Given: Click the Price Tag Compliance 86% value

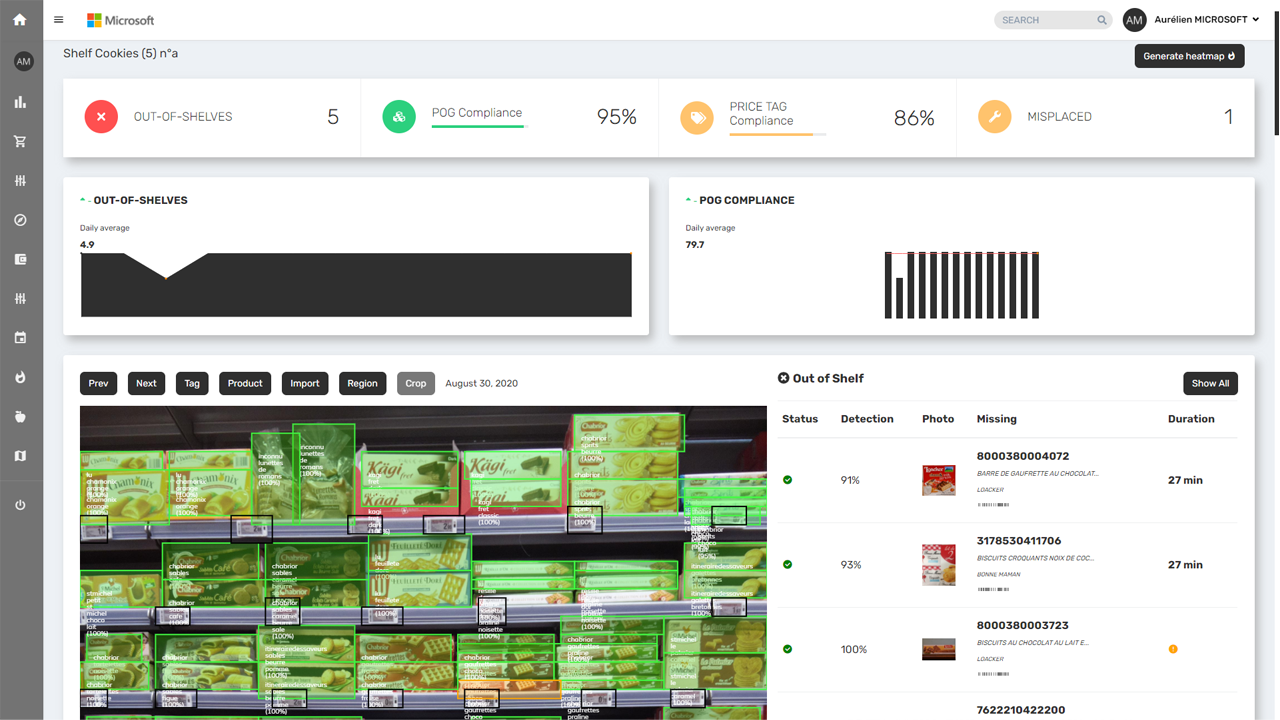Looking at the screenshot, I should (x=914, y=119).
